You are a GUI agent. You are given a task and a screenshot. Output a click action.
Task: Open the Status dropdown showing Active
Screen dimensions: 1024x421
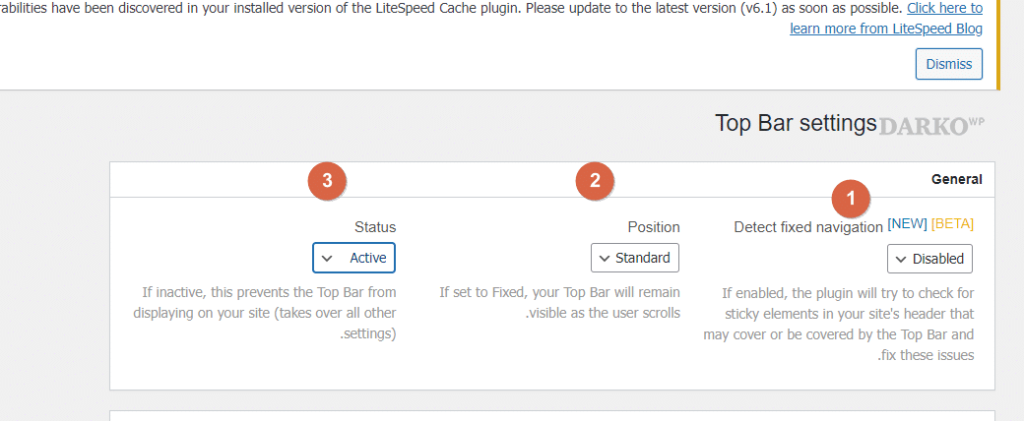click(354, 257)
